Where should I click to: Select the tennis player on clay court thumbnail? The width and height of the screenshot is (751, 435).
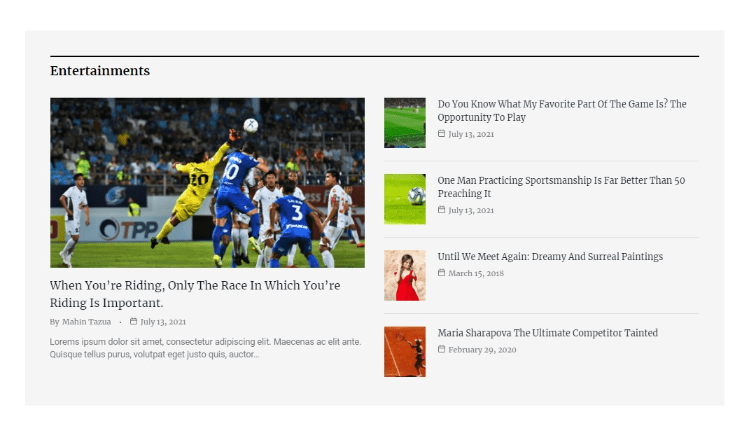pyautogui.click(x=404, y=351)
